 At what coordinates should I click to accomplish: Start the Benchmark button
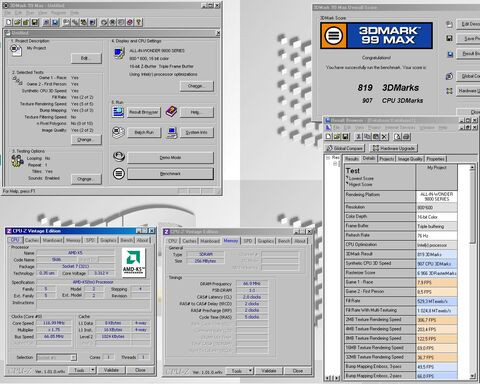click(x=170, y=174)
